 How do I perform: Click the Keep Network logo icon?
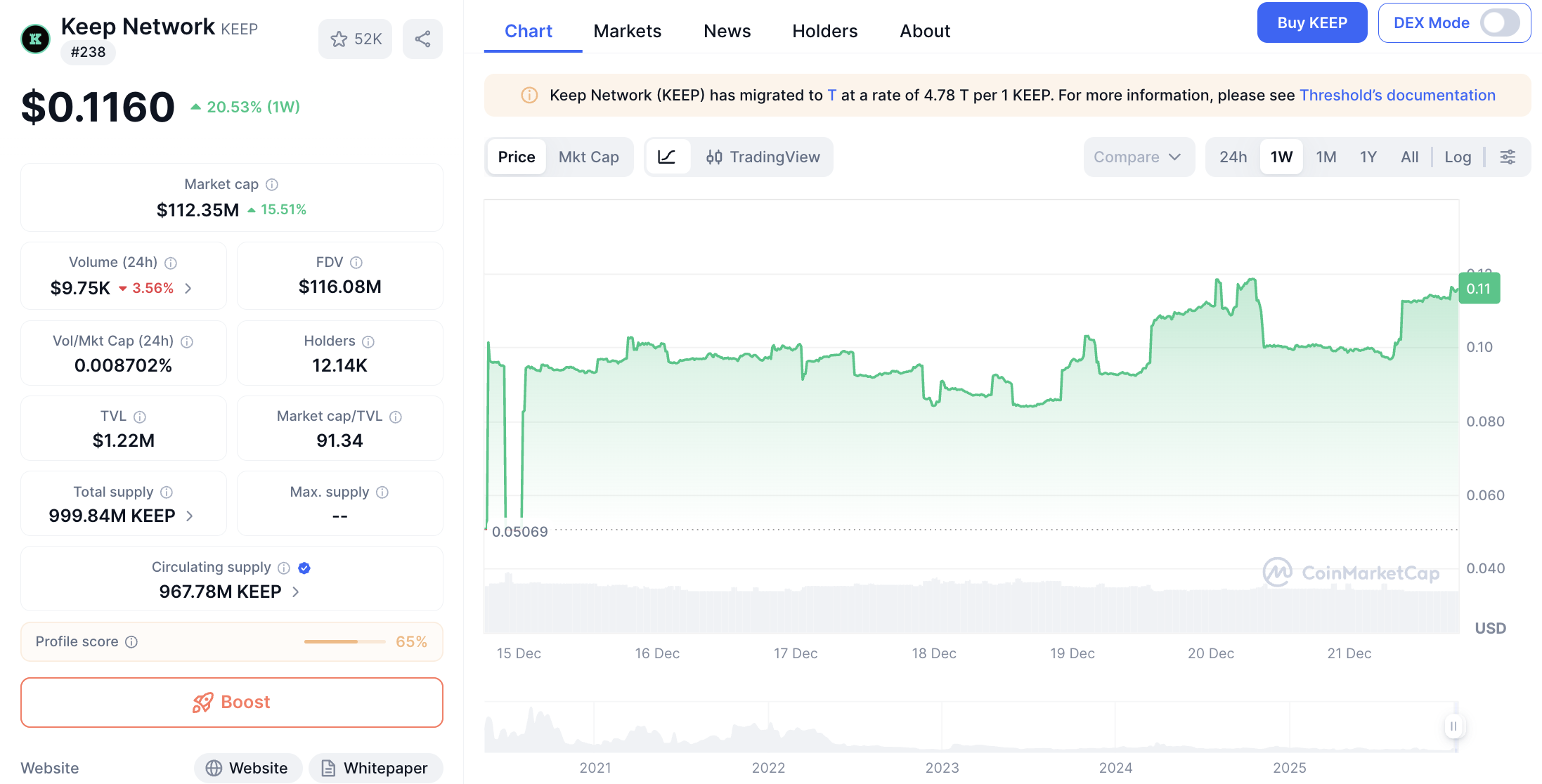point(36,39)
